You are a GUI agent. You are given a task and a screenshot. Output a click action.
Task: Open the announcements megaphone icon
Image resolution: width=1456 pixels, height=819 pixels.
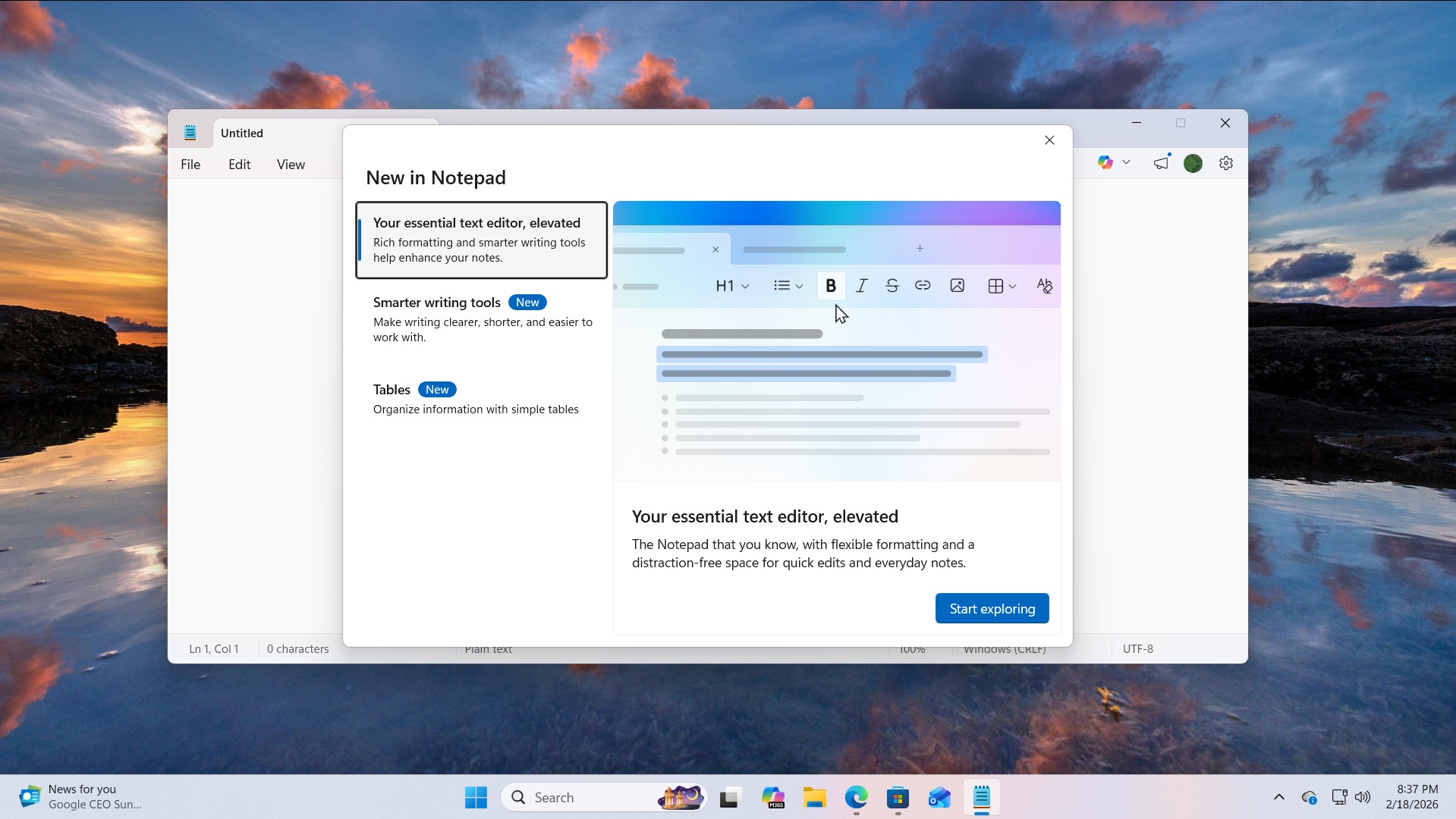click(x=1160, y=162)
